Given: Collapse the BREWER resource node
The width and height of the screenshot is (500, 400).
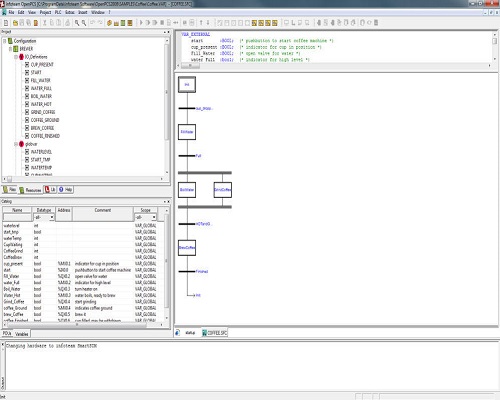Looking at the screenshot, I should 10,49.
